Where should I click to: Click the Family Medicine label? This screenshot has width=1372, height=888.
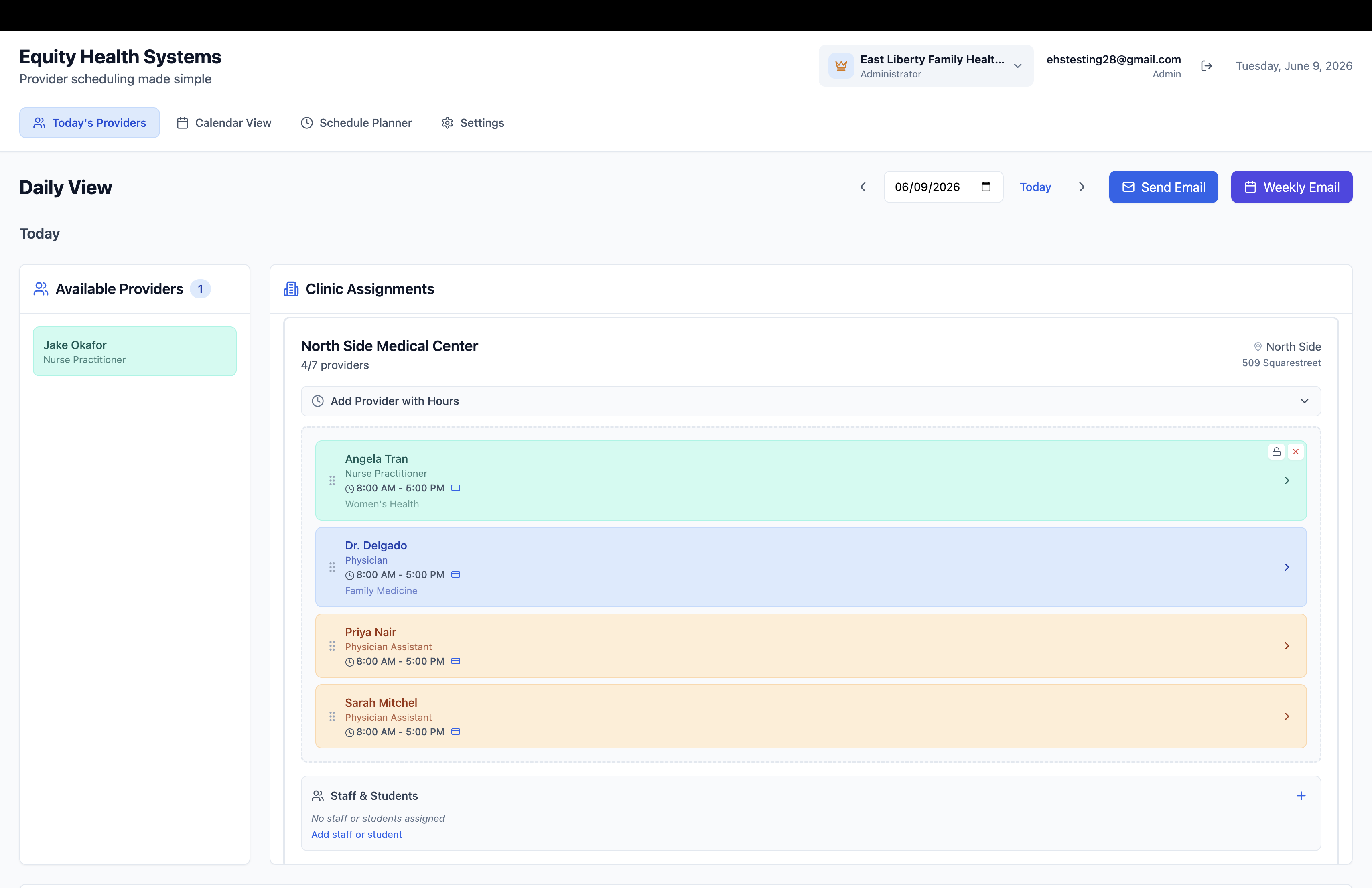381,591
